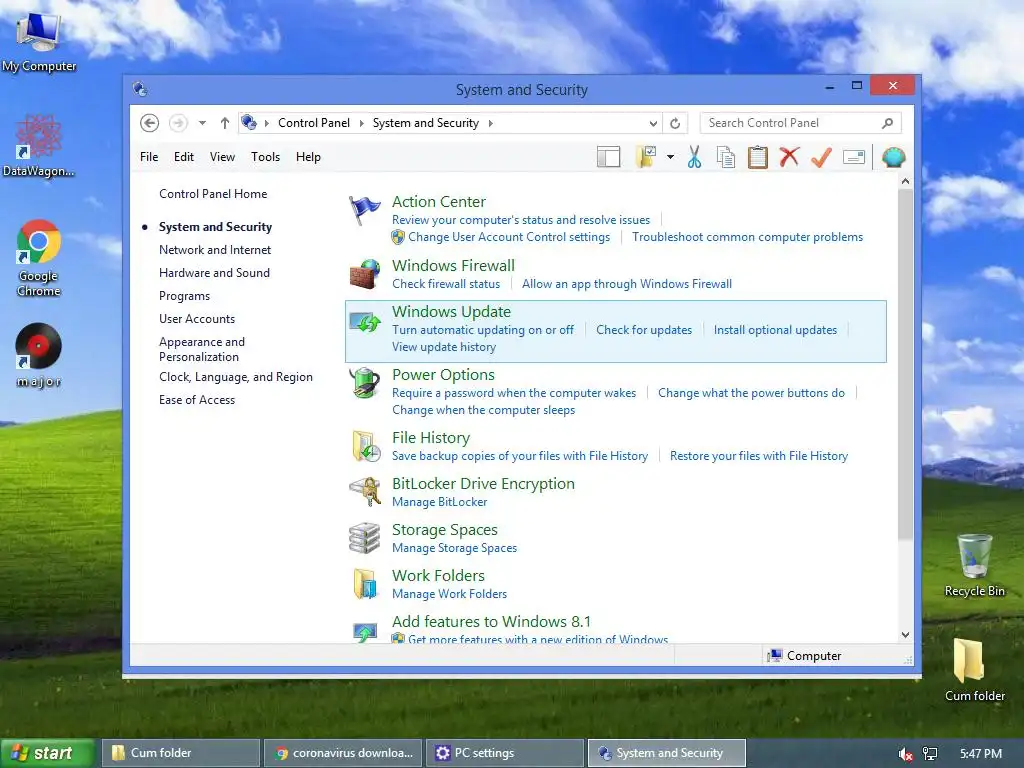Open the Tools menu
The width and height of the screenshot is (1024, 768).
(265, 157)
